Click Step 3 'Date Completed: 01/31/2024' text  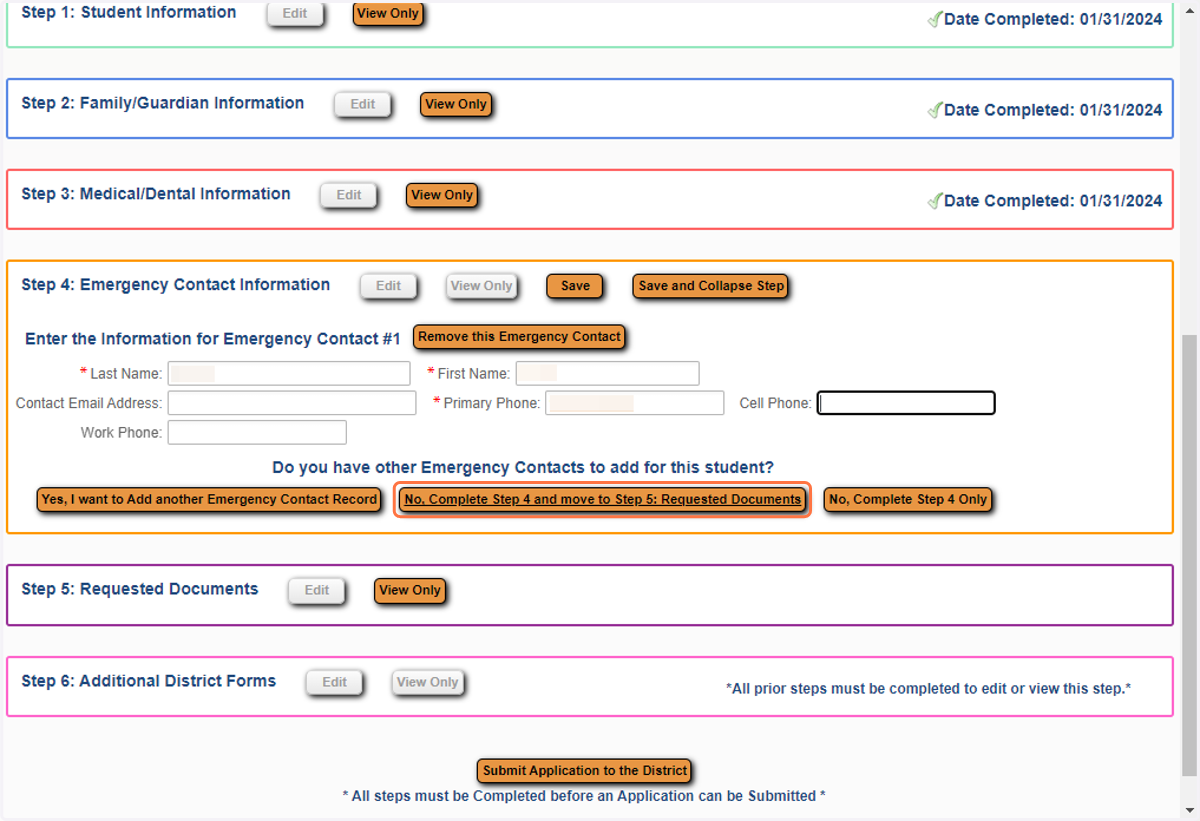coord(1053,201)
